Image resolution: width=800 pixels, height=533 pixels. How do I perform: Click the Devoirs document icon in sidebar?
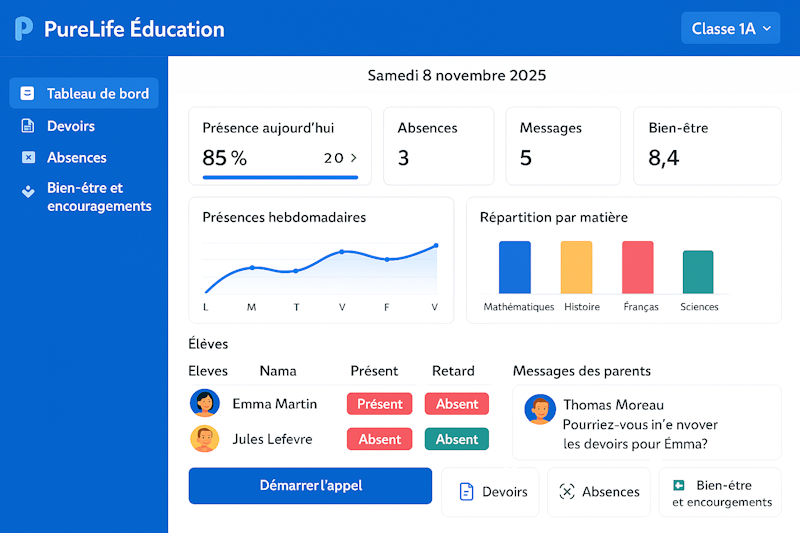click(28, 126)
